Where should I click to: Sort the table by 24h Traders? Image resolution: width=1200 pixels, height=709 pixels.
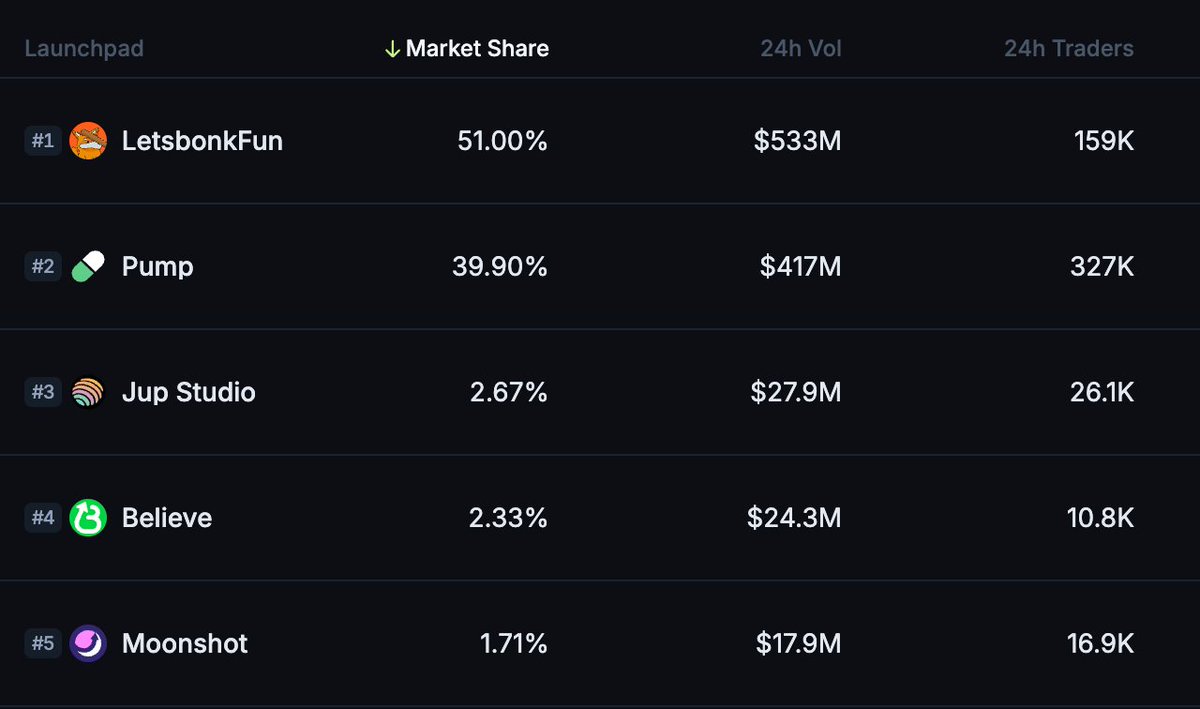pos(1068,48)
